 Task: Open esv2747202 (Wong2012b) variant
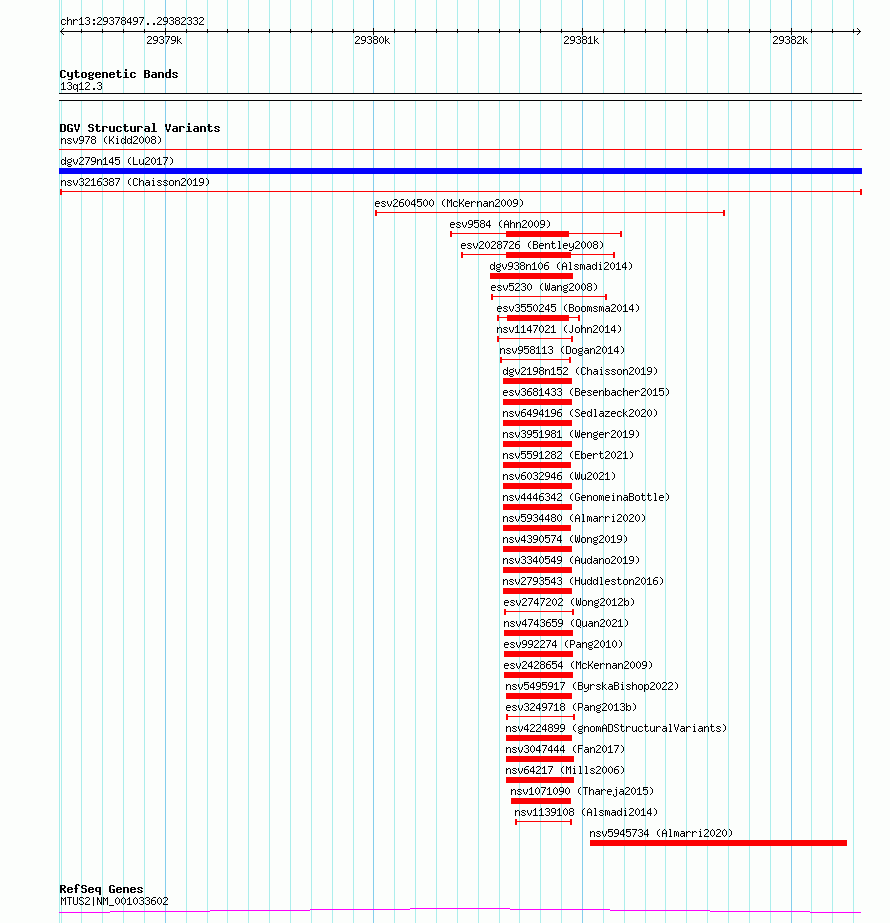569,602
